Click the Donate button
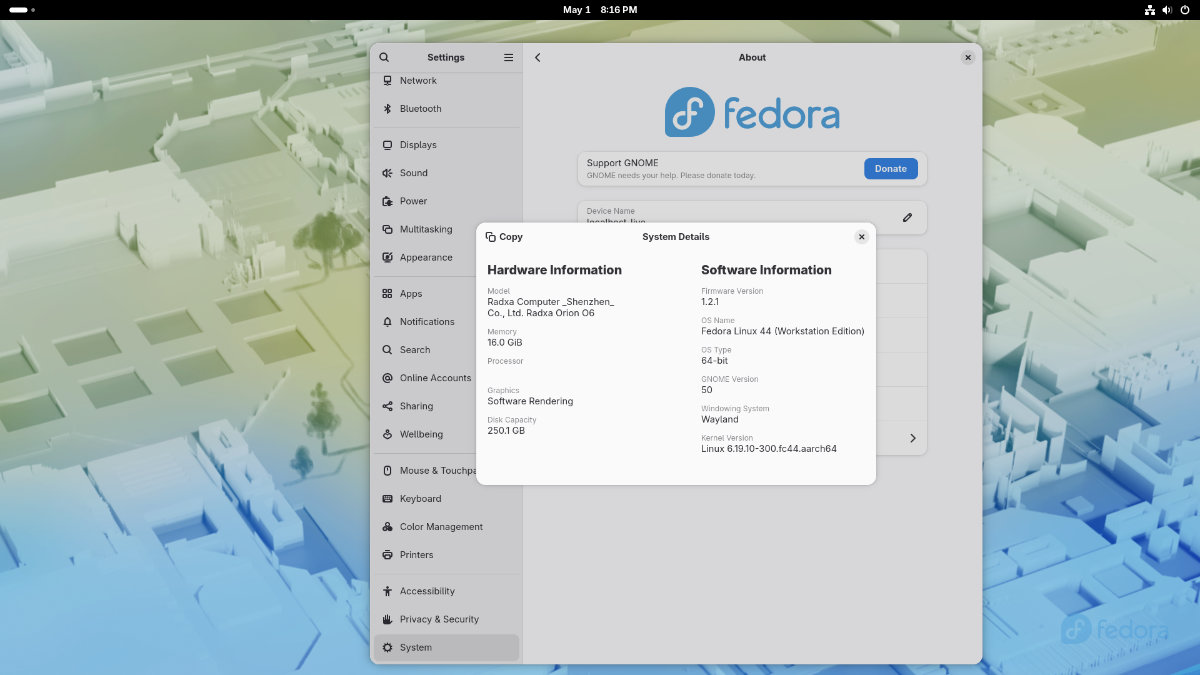 coord(890,169)
